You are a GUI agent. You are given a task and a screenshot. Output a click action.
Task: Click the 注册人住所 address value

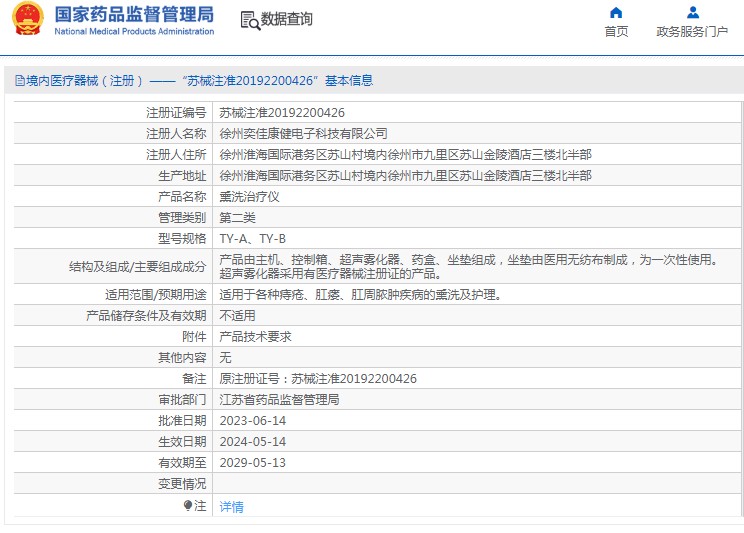405,154
